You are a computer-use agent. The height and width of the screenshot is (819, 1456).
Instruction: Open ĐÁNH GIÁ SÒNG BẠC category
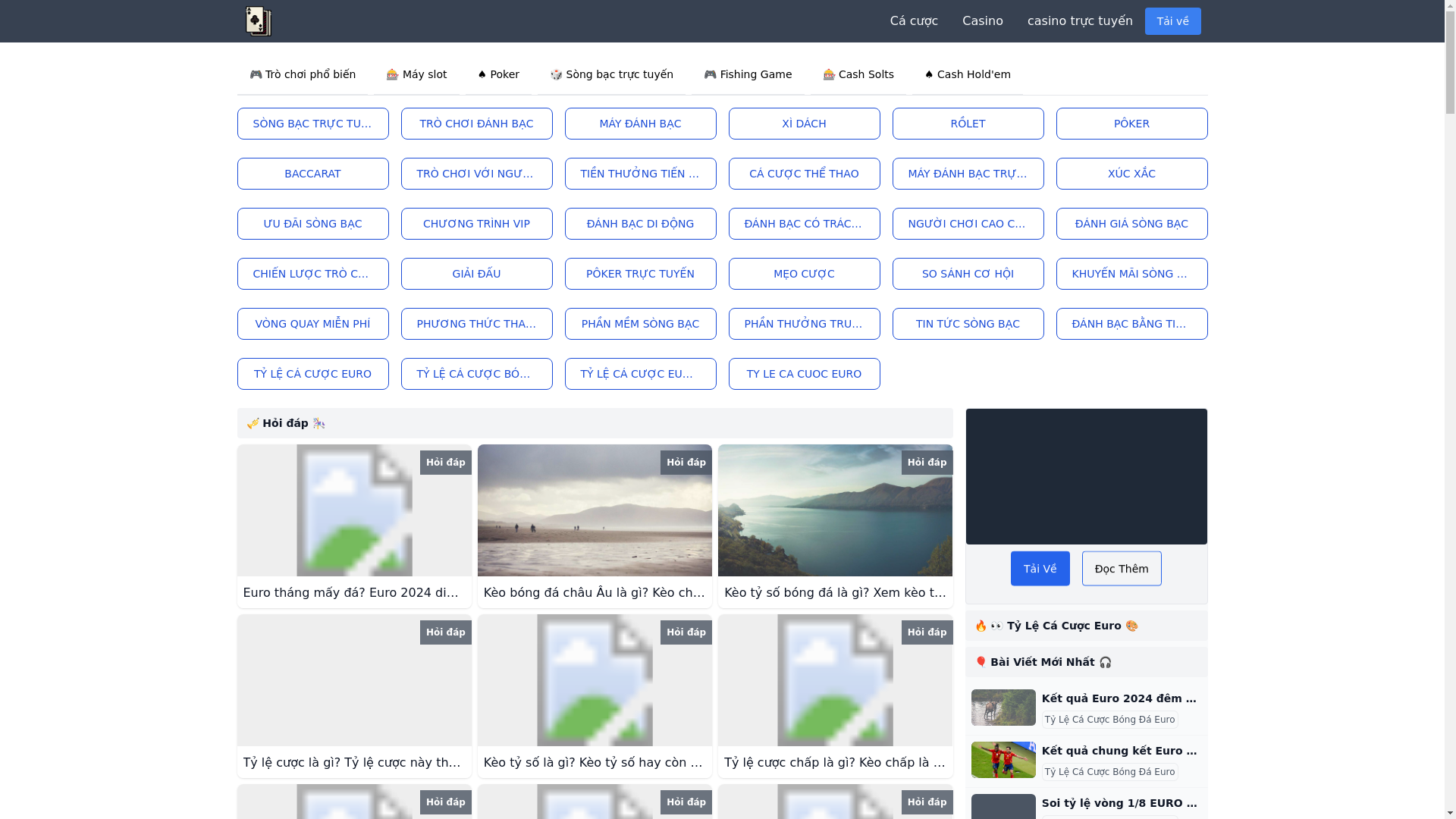(x=1132, y=224)
